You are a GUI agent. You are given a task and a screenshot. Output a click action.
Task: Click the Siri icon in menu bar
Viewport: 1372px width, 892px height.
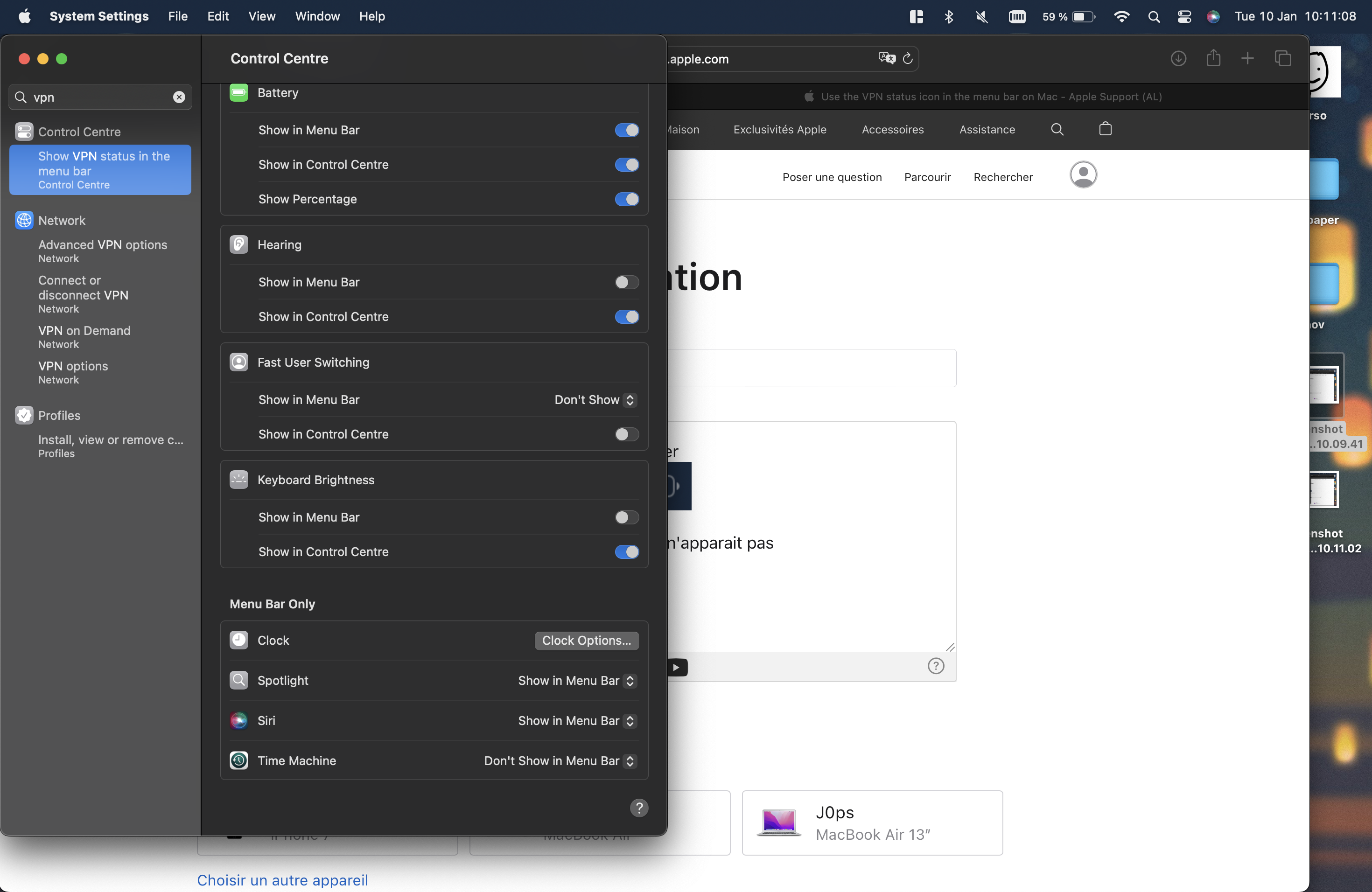(1213, 17)
